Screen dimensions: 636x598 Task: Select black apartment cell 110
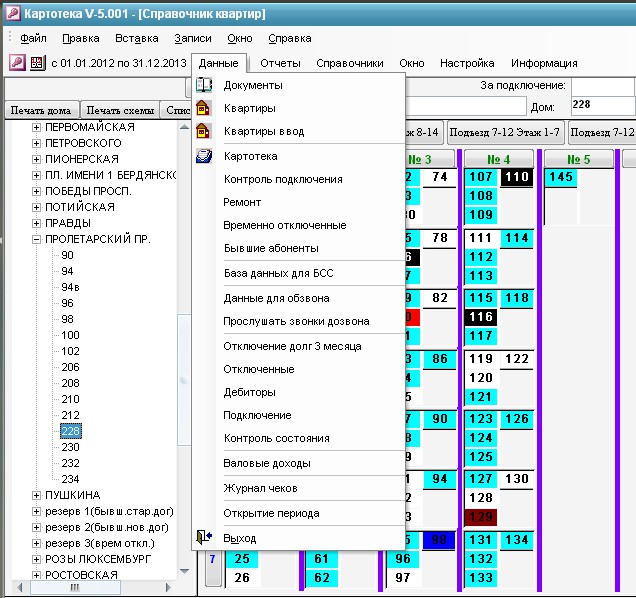517,177
